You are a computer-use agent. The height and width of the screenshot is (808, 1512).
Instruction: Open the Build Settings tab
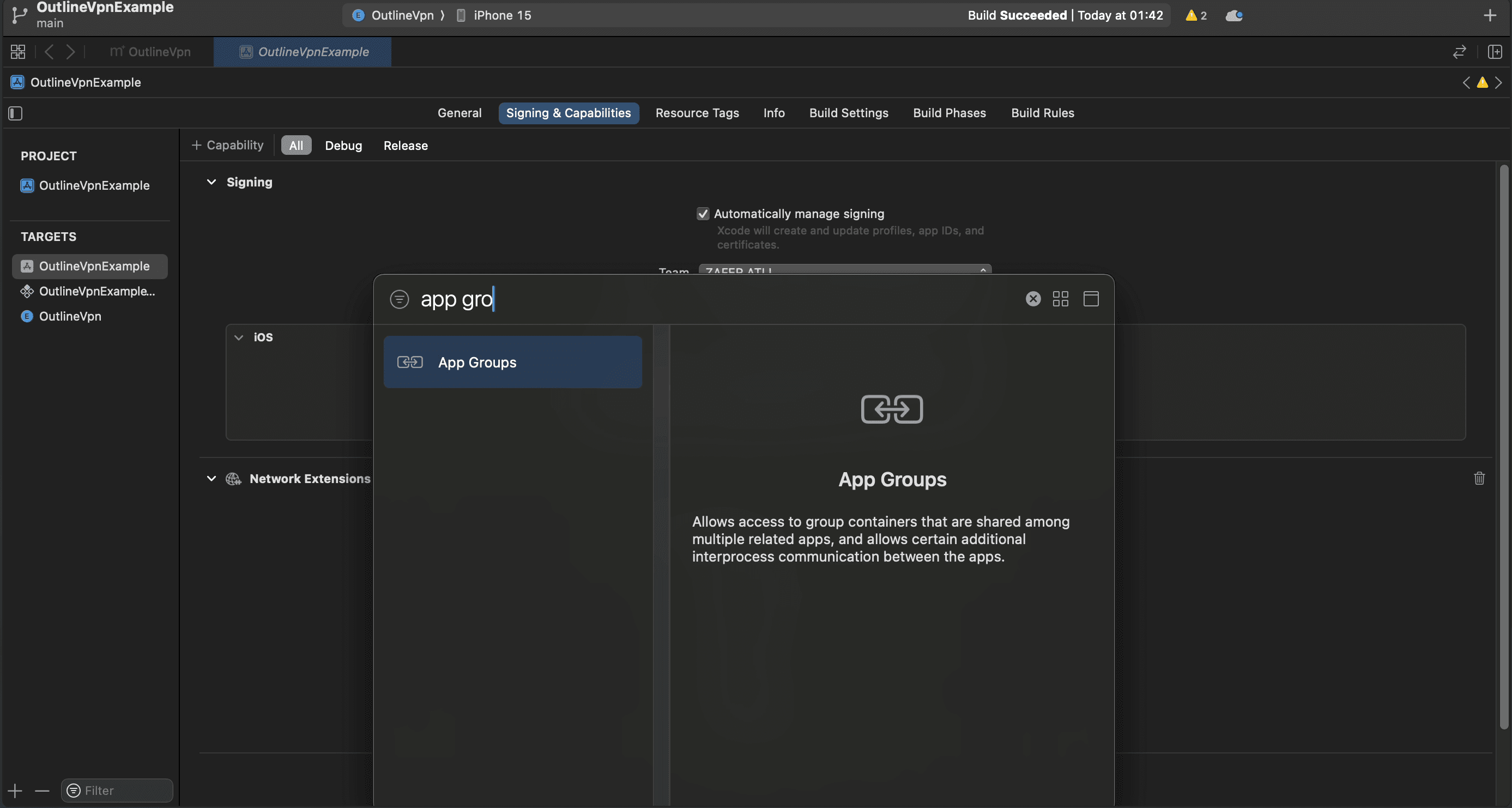tap(848, 113)
